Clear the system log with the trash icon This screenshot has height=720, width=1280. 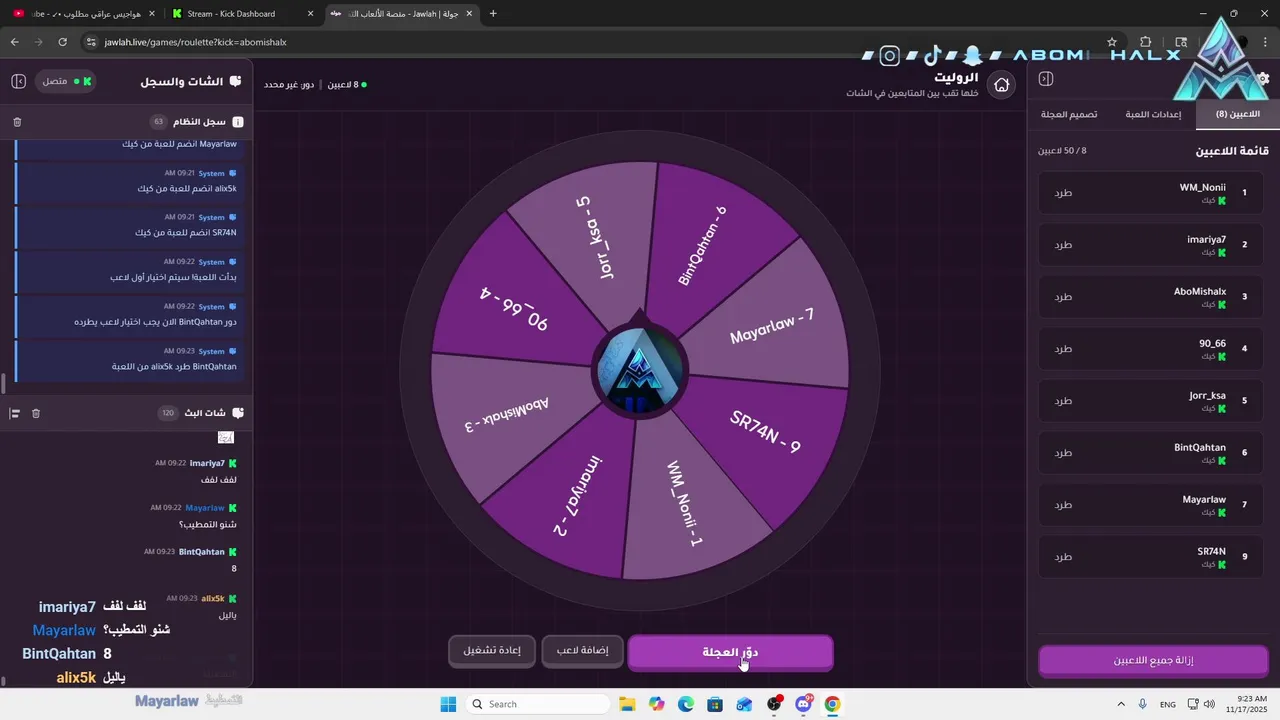click(17, 122)
